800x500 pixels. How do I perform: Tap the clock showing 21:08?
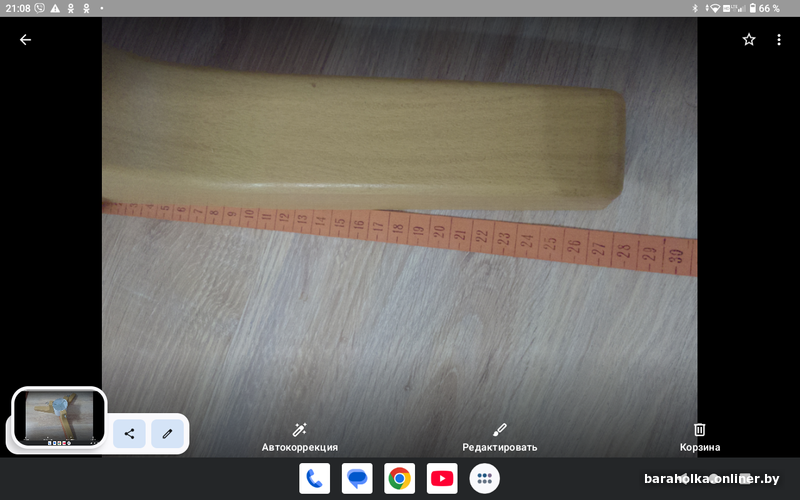pos(18,8)
